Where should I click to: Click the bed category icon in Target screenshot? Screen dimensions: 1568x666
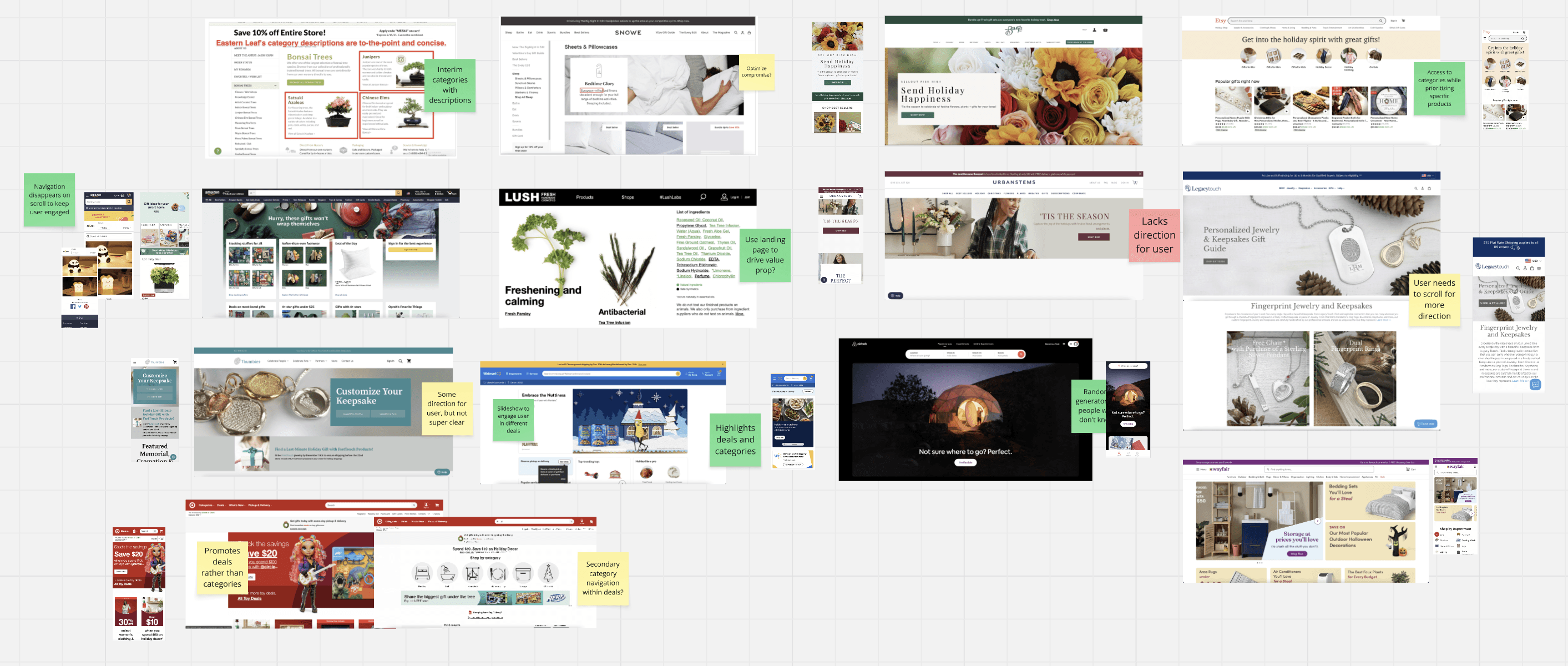(x=422, y=573)
